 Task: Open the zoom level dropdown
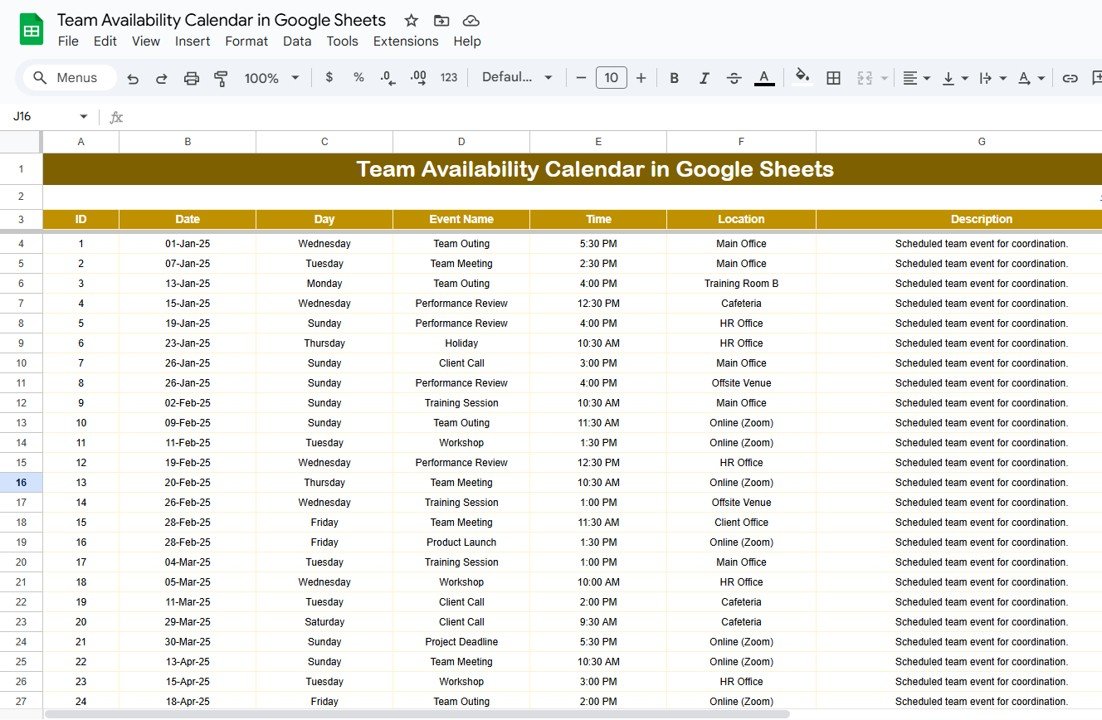(271, 78)
